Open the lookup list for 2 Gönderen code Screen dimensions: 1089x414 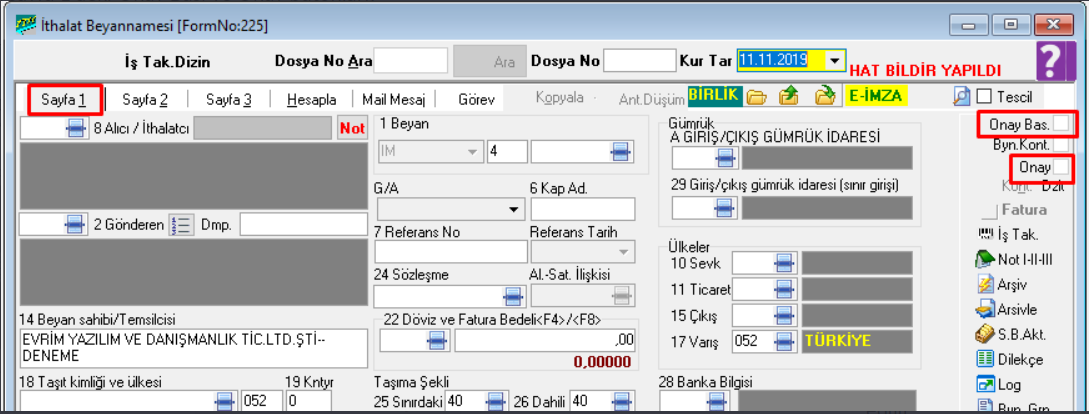tap(76, 224)
